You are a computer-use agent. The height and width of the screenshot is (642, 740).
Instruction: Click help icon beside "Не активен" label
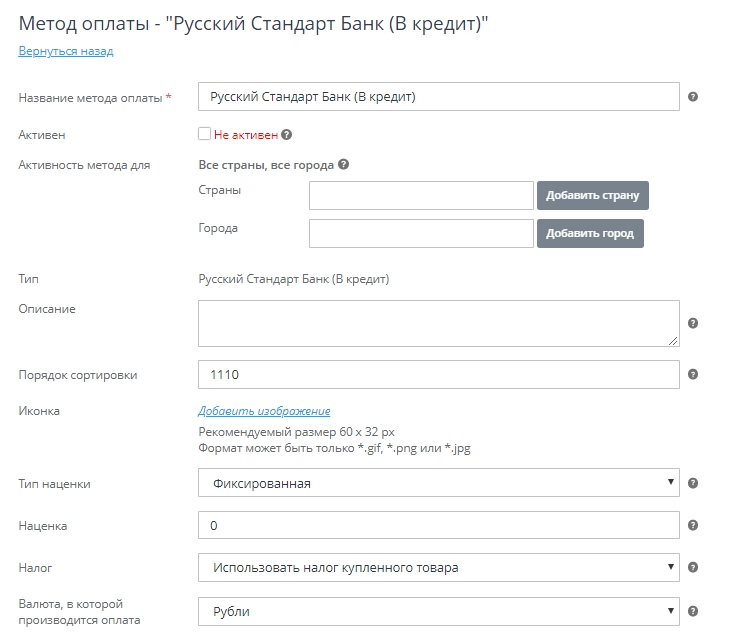(x=286, y=134)
